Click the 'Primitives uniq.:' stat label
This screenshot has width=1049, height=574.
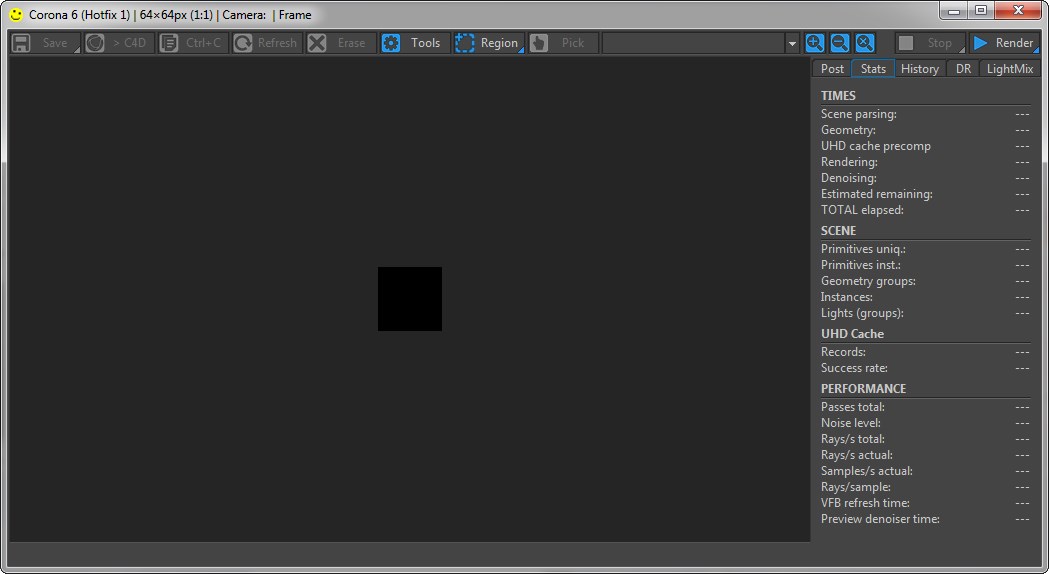[x=864, y=249]
